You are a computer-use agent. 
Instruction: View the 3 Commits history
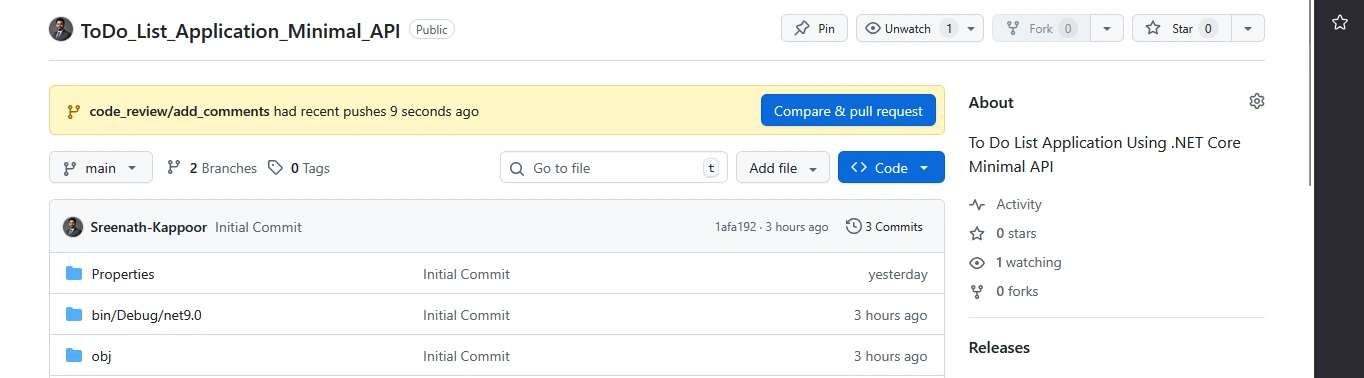tap(884, 227)
